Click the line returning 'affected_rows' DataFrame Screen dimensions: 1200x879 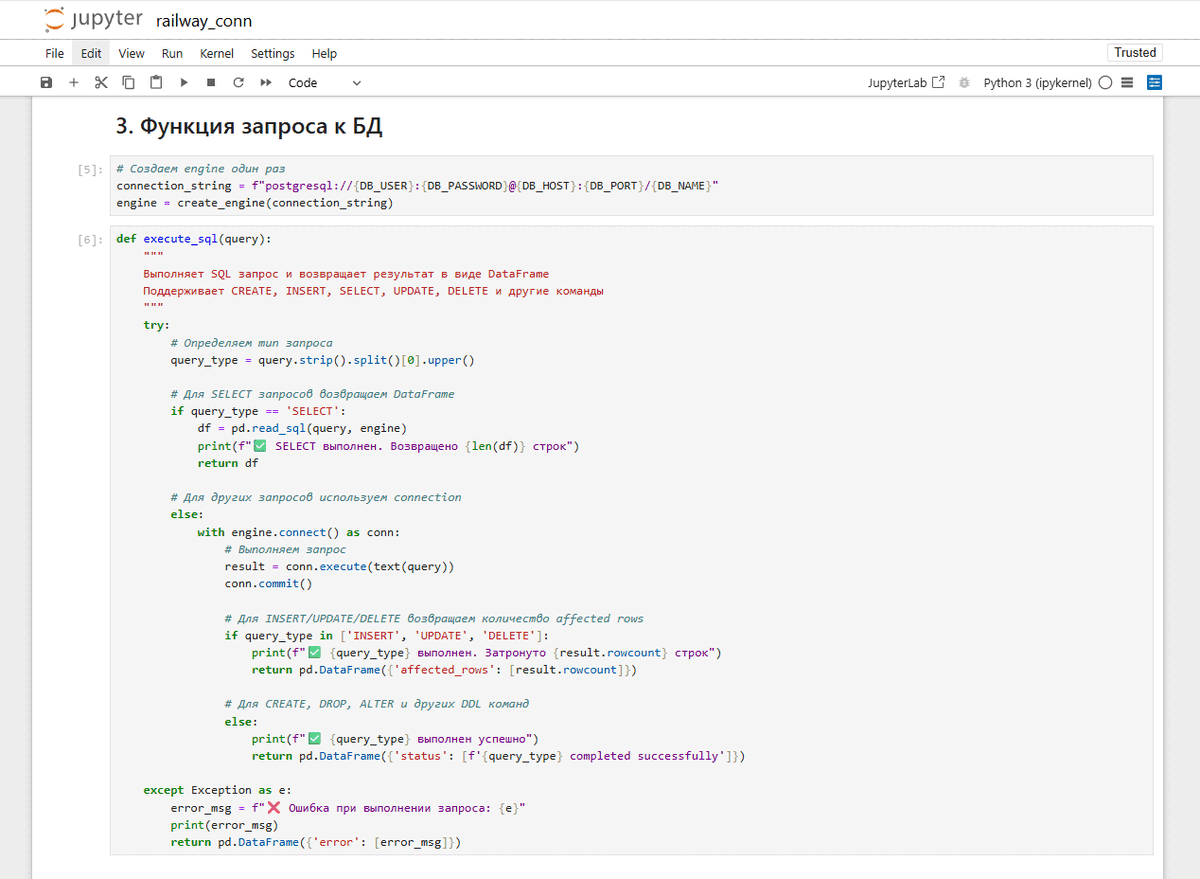click(x=444, y=670)
